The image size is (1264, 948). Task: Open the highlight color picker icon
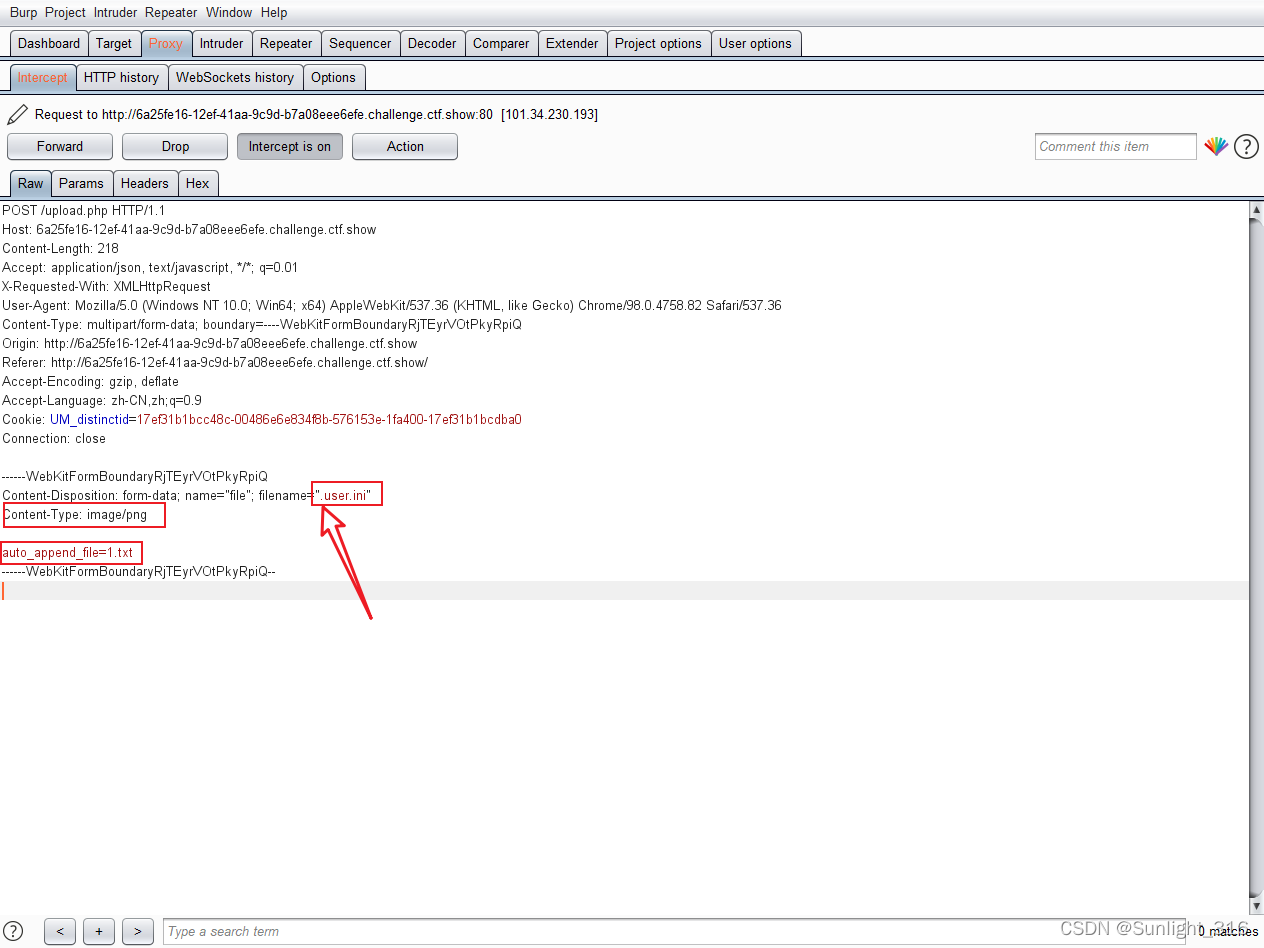coord(1215,146)
